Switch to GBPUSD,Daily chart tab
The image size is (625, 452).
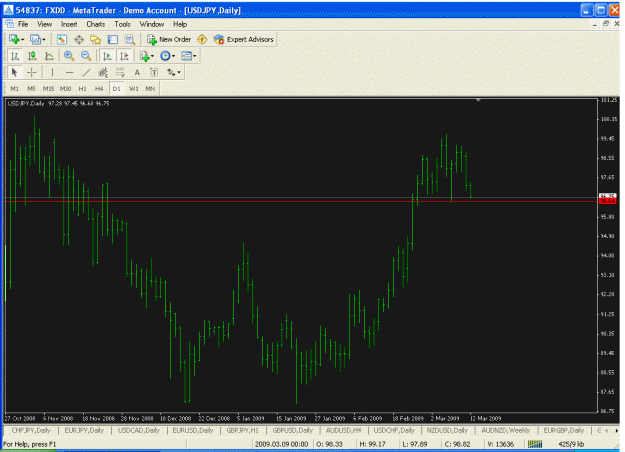pos(293,430)
